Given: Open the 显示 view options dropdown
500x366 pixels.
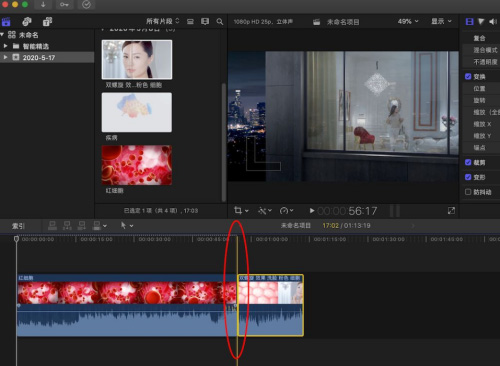Looking at the screenshot, I should pos(441,21).
